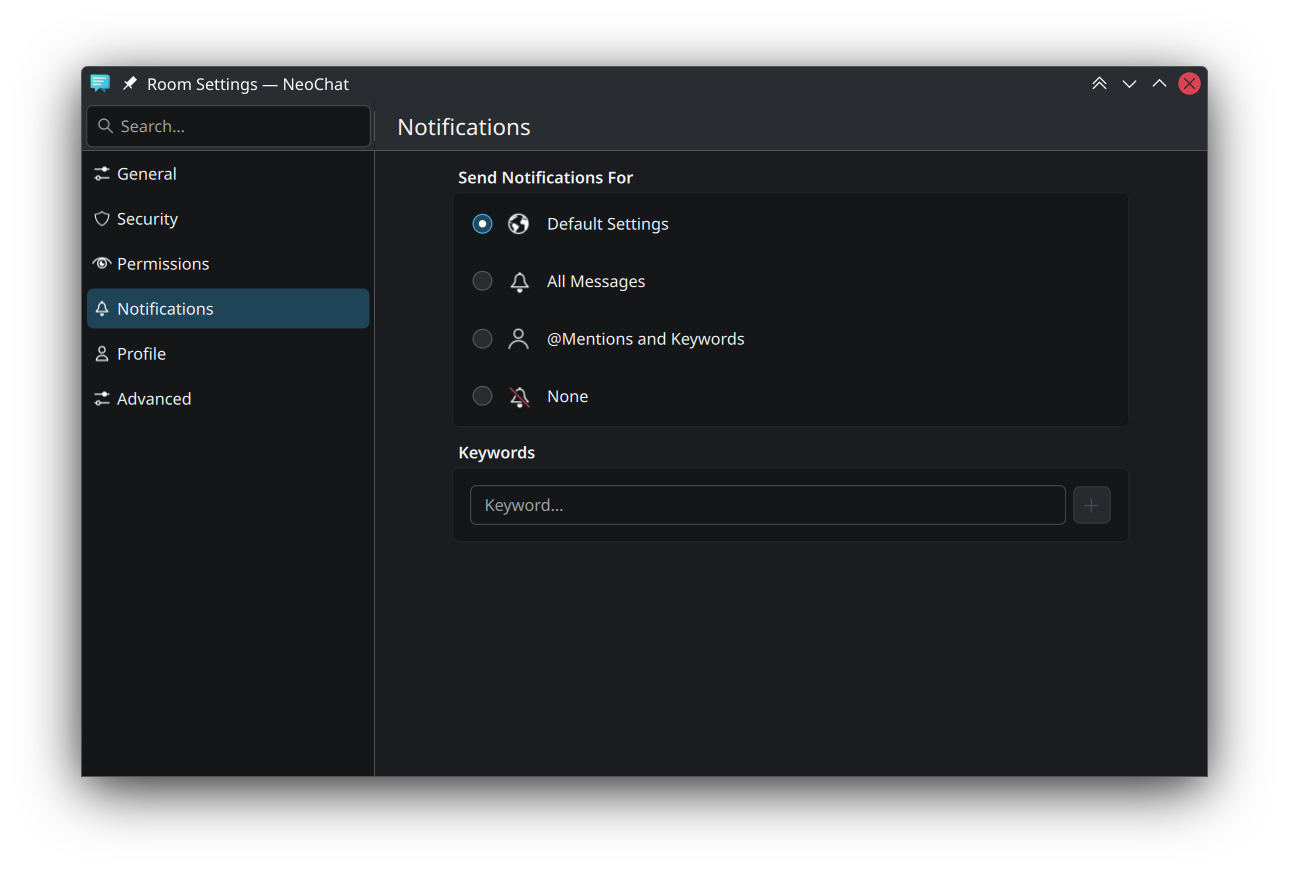Click the bell icon next to All Messages
1290x874 pixels.
point(519,282)
